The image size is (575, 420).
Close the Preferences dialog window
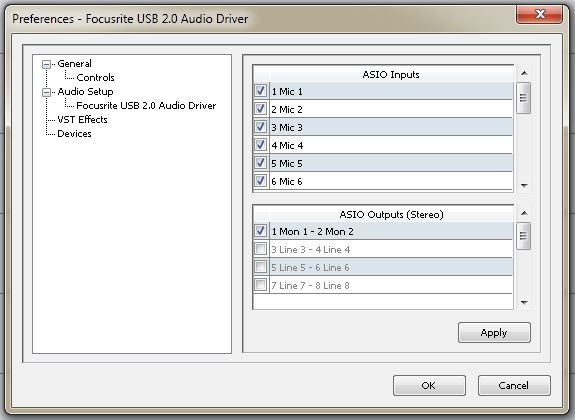pos(539,15)
